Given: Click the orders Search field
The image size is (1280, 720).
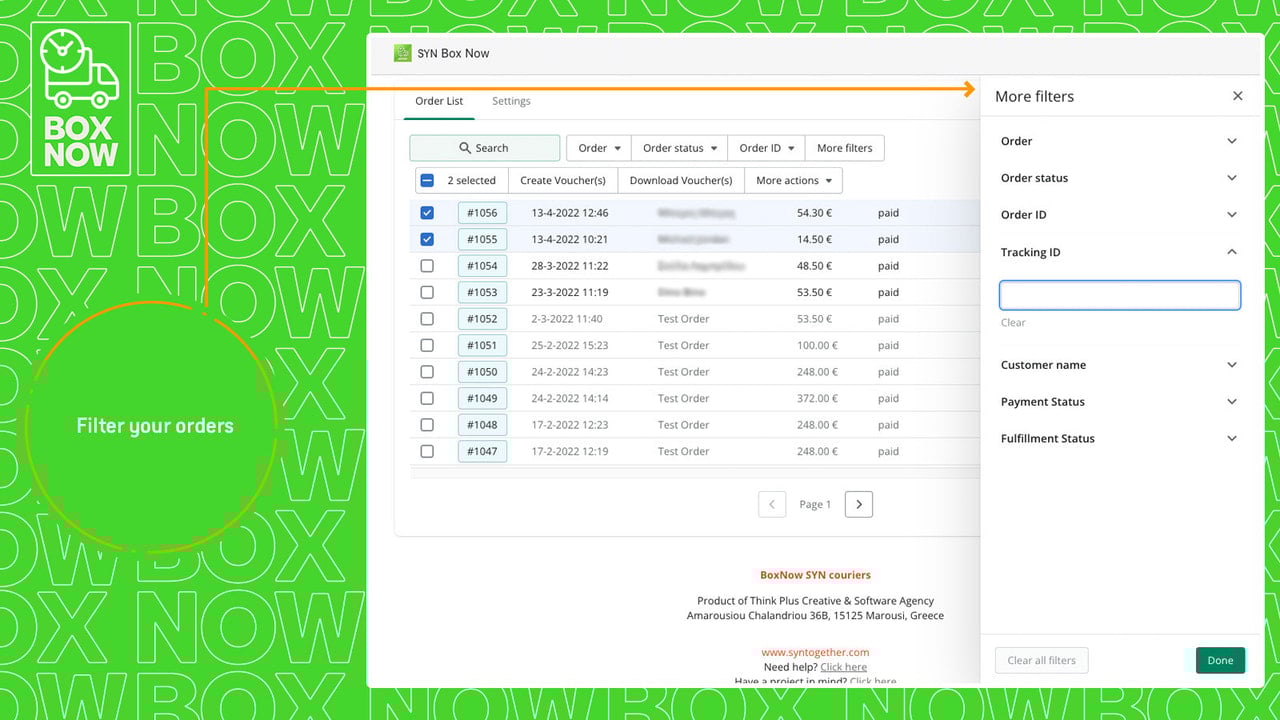Looking at the screenshot, I should [484, 148].
